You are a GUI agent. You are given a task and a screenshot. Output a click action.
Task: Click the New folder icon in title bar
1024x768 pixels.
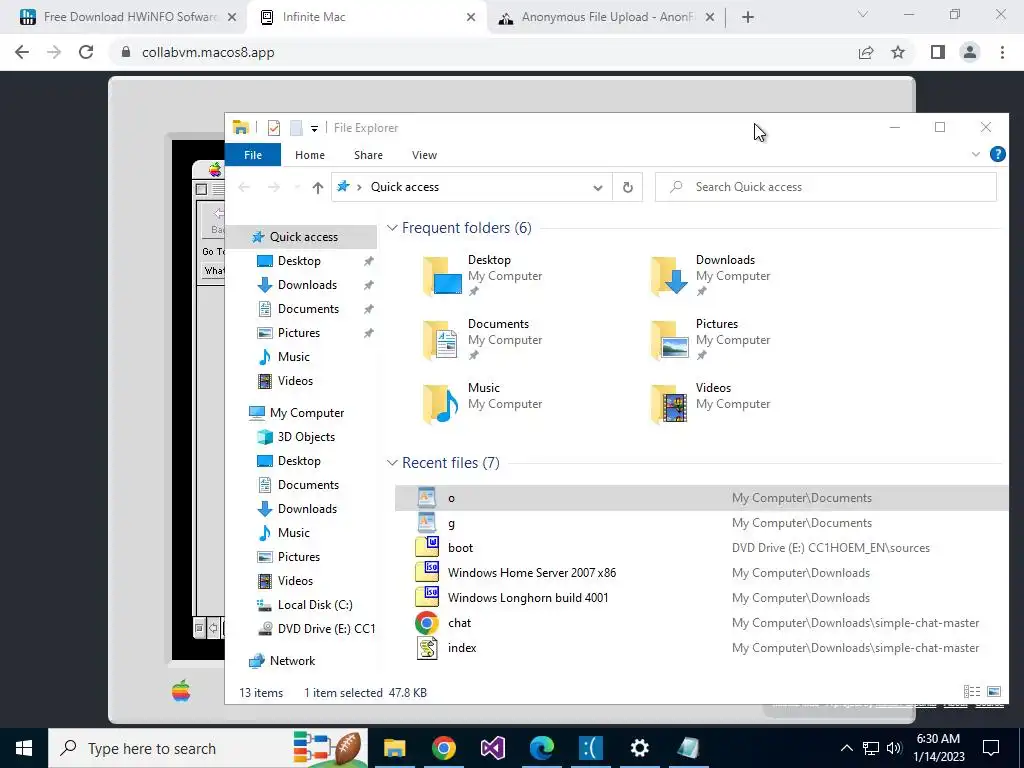(296, 128)
